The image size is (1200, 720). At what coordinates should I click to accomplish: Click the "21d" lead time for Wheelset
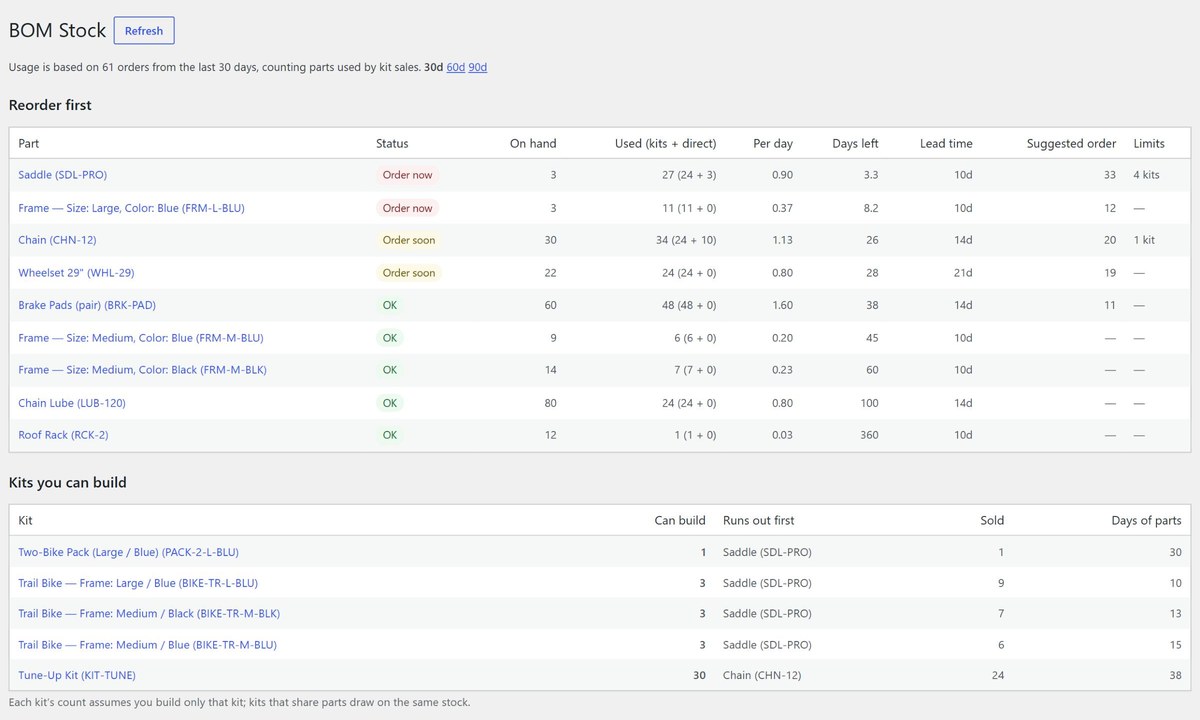[x=963, y=273]
